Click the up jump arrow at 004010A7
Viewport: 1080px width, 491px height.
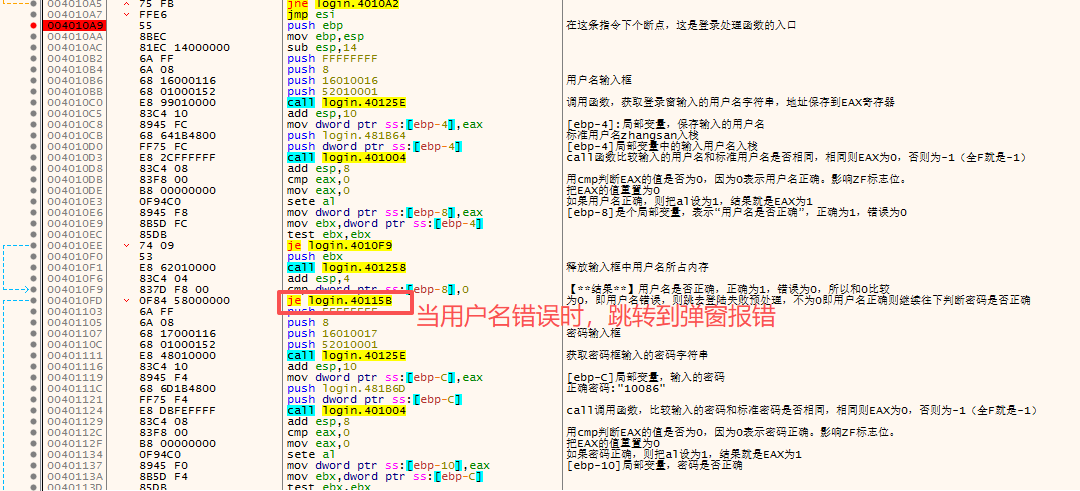(x=125, y=14)
